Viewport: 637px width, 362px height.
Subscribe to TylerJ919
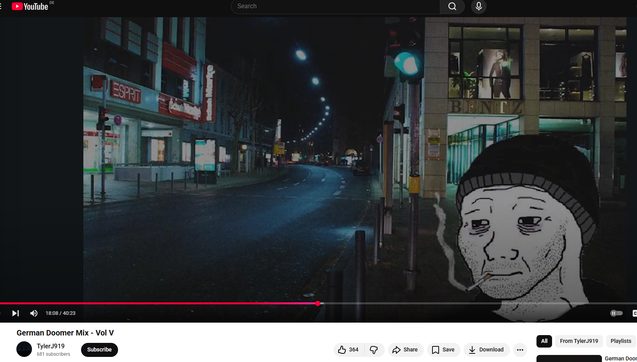[x=99, y=350]
